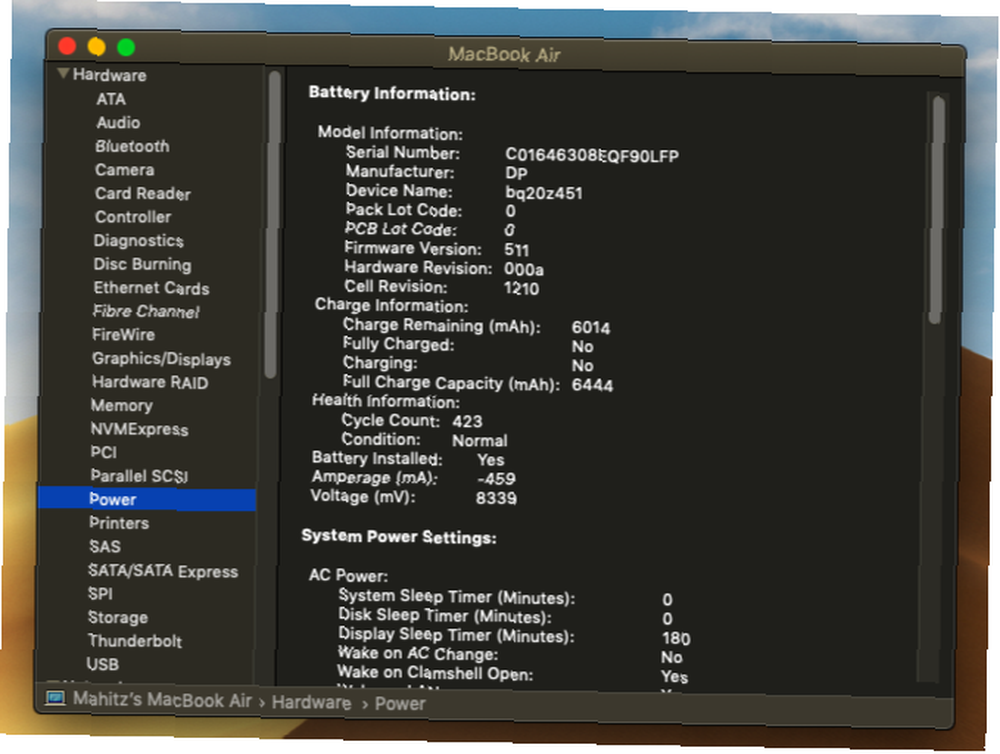Click the Amperage value -459
Viewport: 1000px width, 754px height.
coord(496,478)
